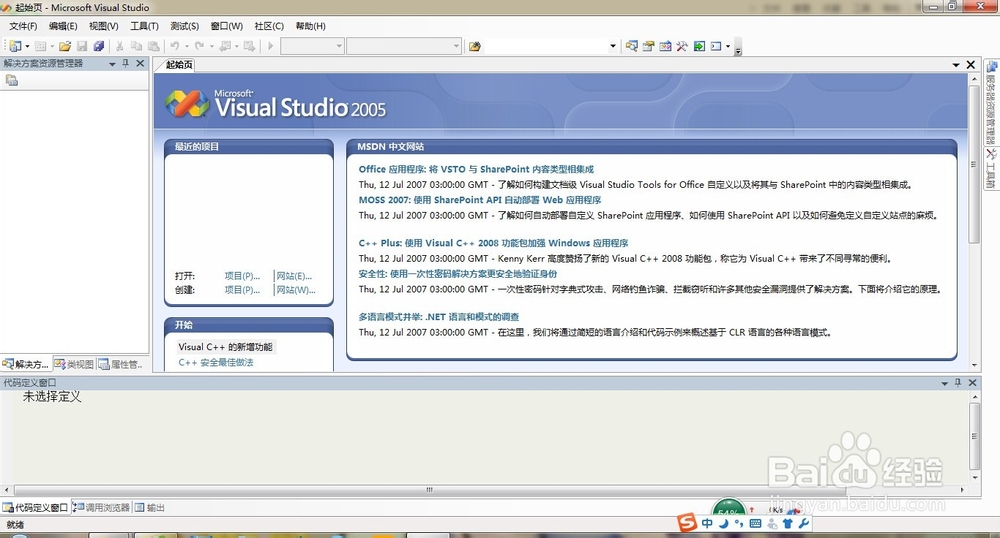Viewport: 1000px width, 538px height.
Task: Select the 起始页 document tab
Action: (178, 65)
